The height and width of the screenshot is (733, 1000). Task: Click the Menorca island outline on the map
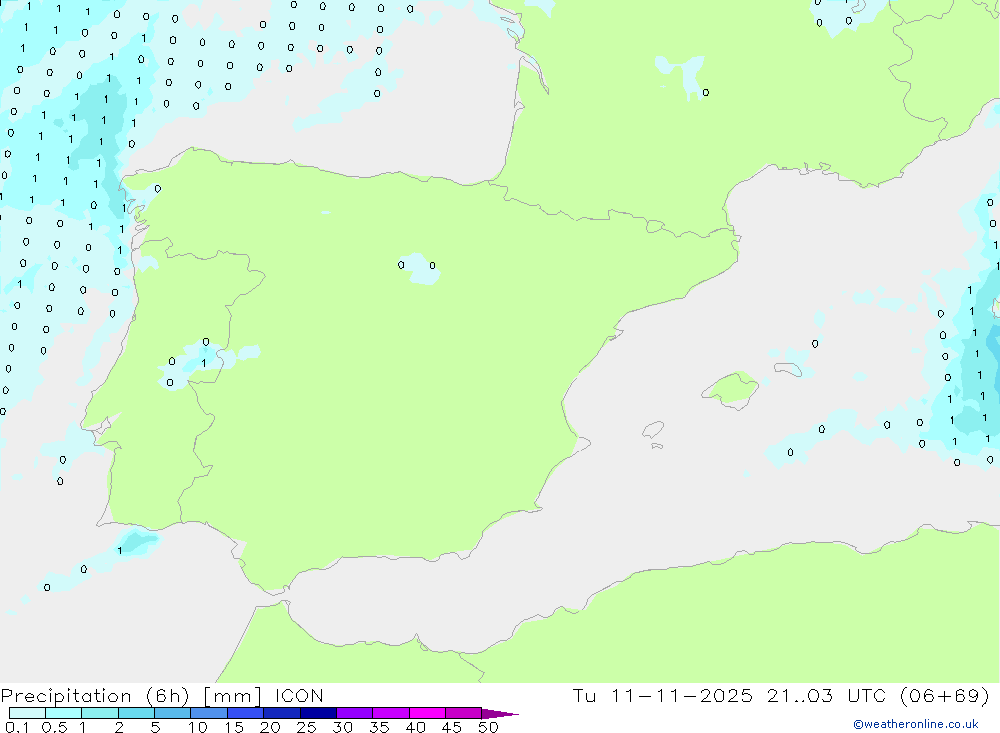coord(788,369)
